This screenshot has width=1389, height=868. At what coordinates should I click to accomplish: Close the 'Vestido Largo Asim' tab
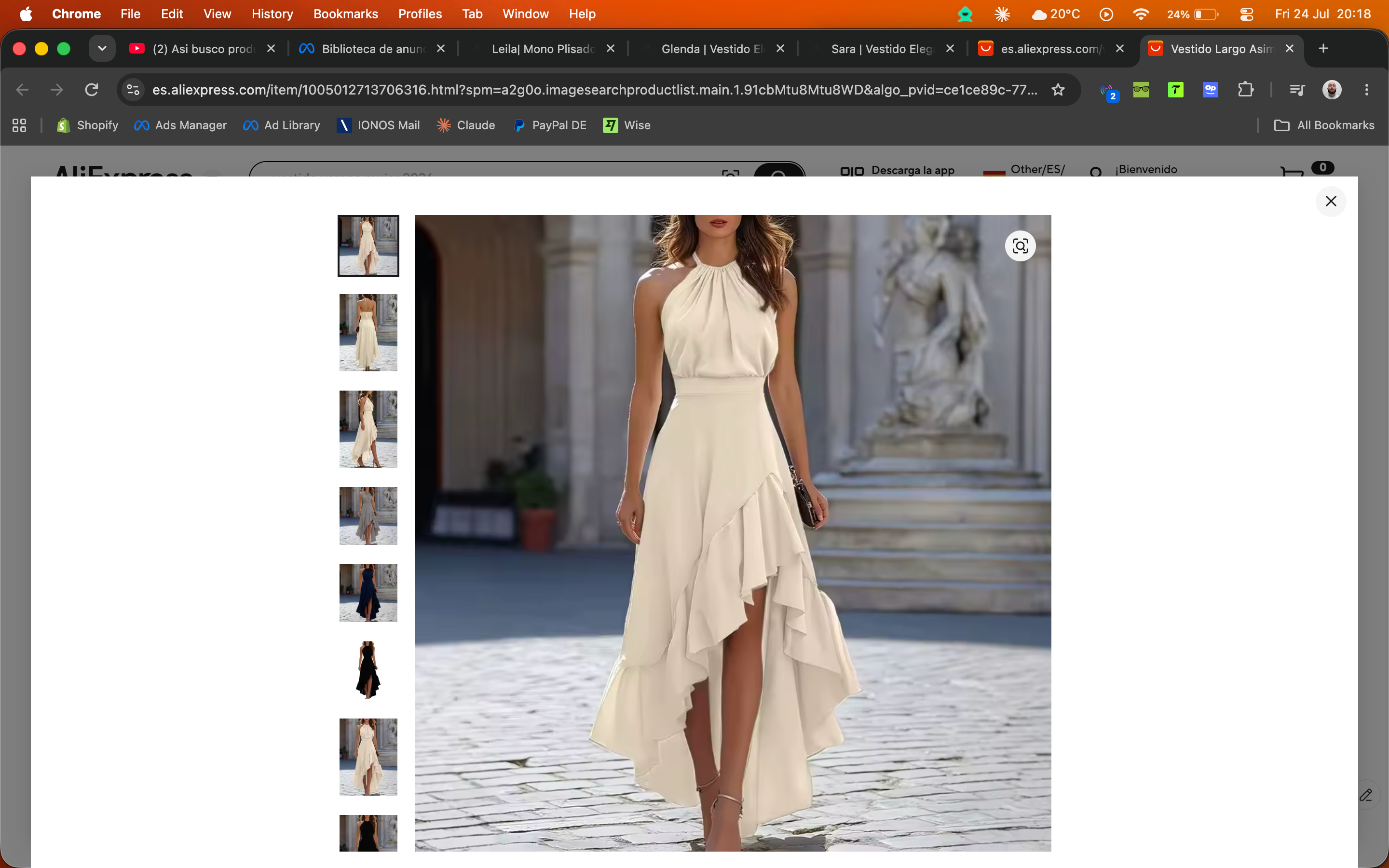pos(1289,48)
